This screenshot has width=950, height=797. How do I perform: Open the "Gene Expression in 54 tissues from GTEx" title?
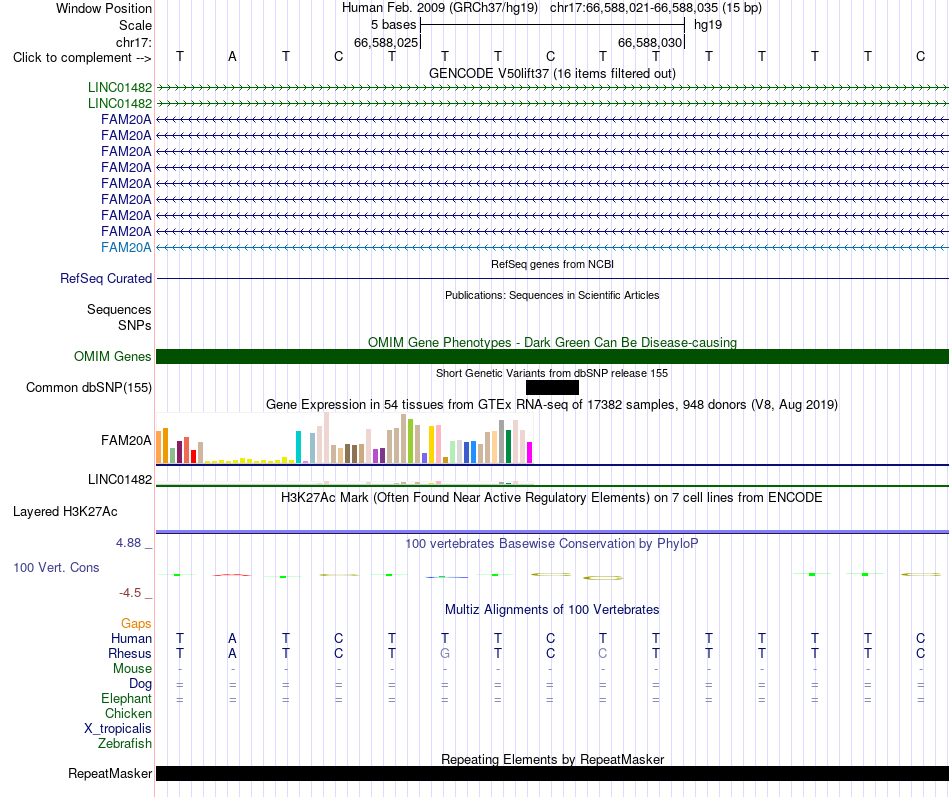click(552, 404)
